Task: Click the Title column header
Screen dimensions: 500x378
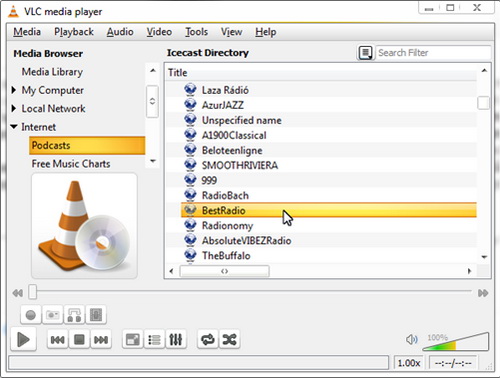Action: coord(322,73)
